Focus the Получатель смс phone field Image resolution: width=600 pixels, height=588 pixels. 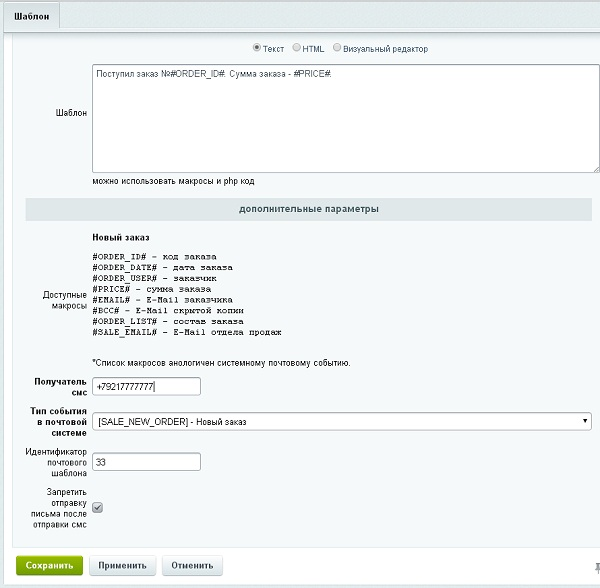pyautogui.click(x=146, y=386)
